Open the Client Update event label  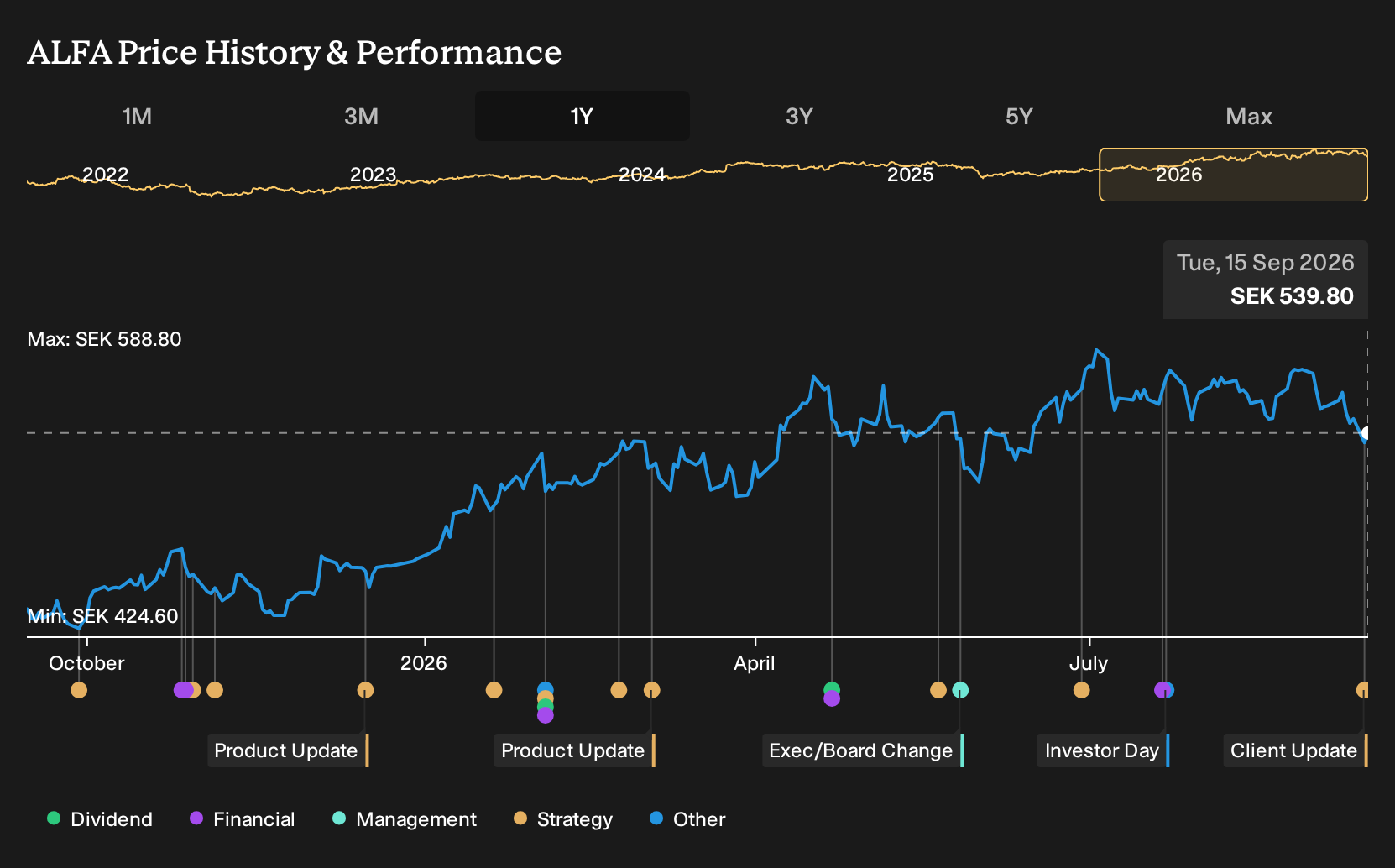pyautogui.click(x=1295, y=750)
